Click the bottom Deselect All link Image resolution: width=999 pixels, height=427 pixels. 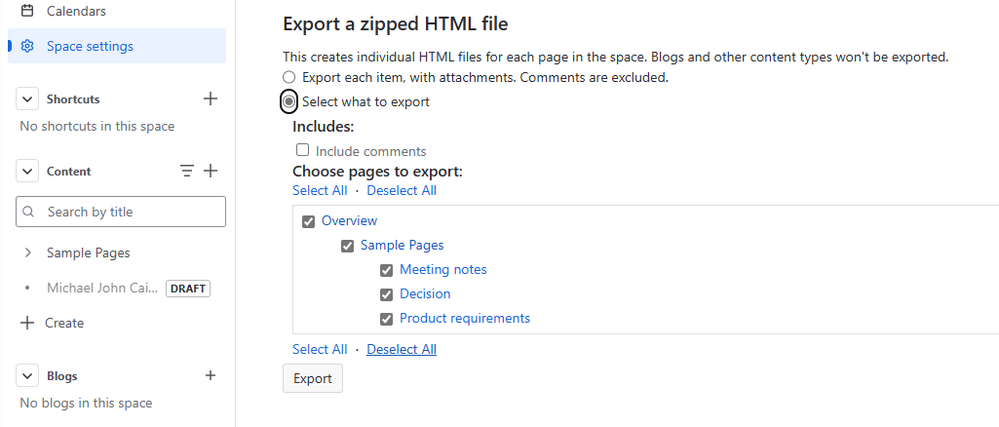[x=401, y=349]
